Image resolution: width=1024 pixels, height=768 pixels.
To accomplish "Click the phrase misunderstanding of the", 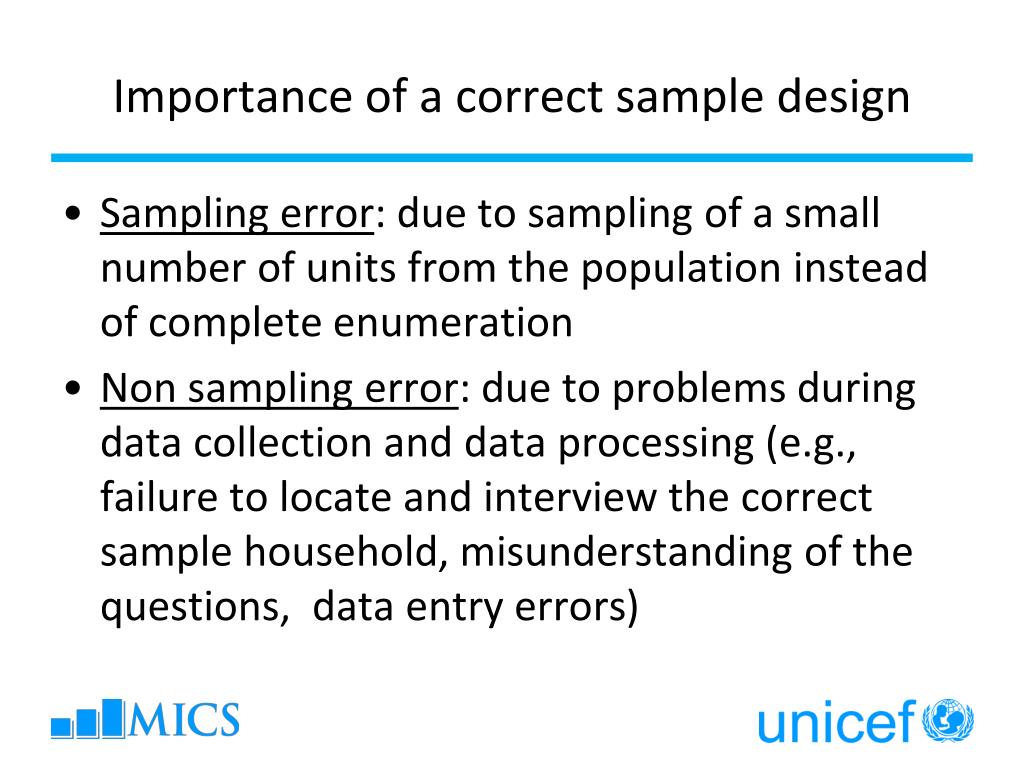I will pyautogui.click(x=686, y=552).
